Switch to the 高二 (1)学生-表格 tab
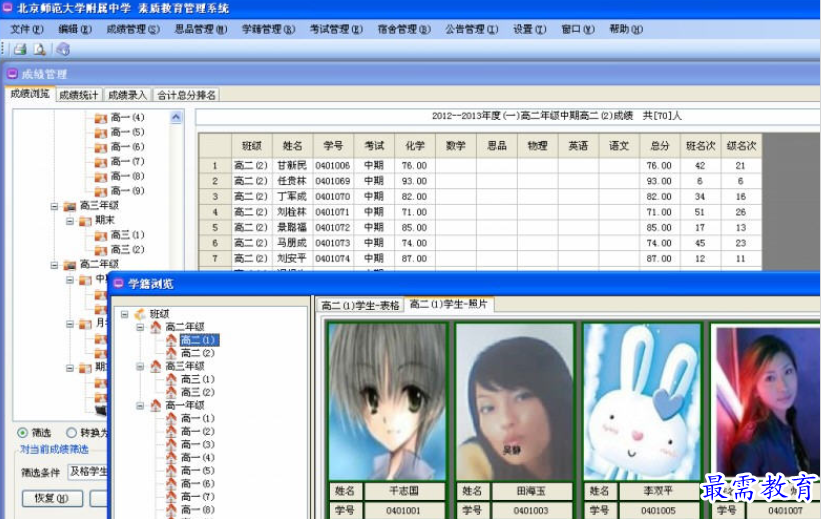The width and height of the screenshot is (824, 519). pos(360,305)
